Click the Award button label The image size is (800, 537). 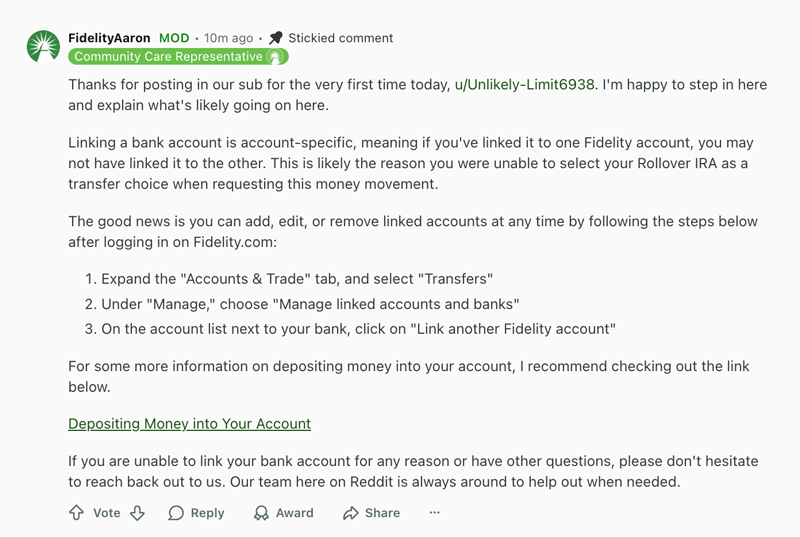tap(294, 513)
